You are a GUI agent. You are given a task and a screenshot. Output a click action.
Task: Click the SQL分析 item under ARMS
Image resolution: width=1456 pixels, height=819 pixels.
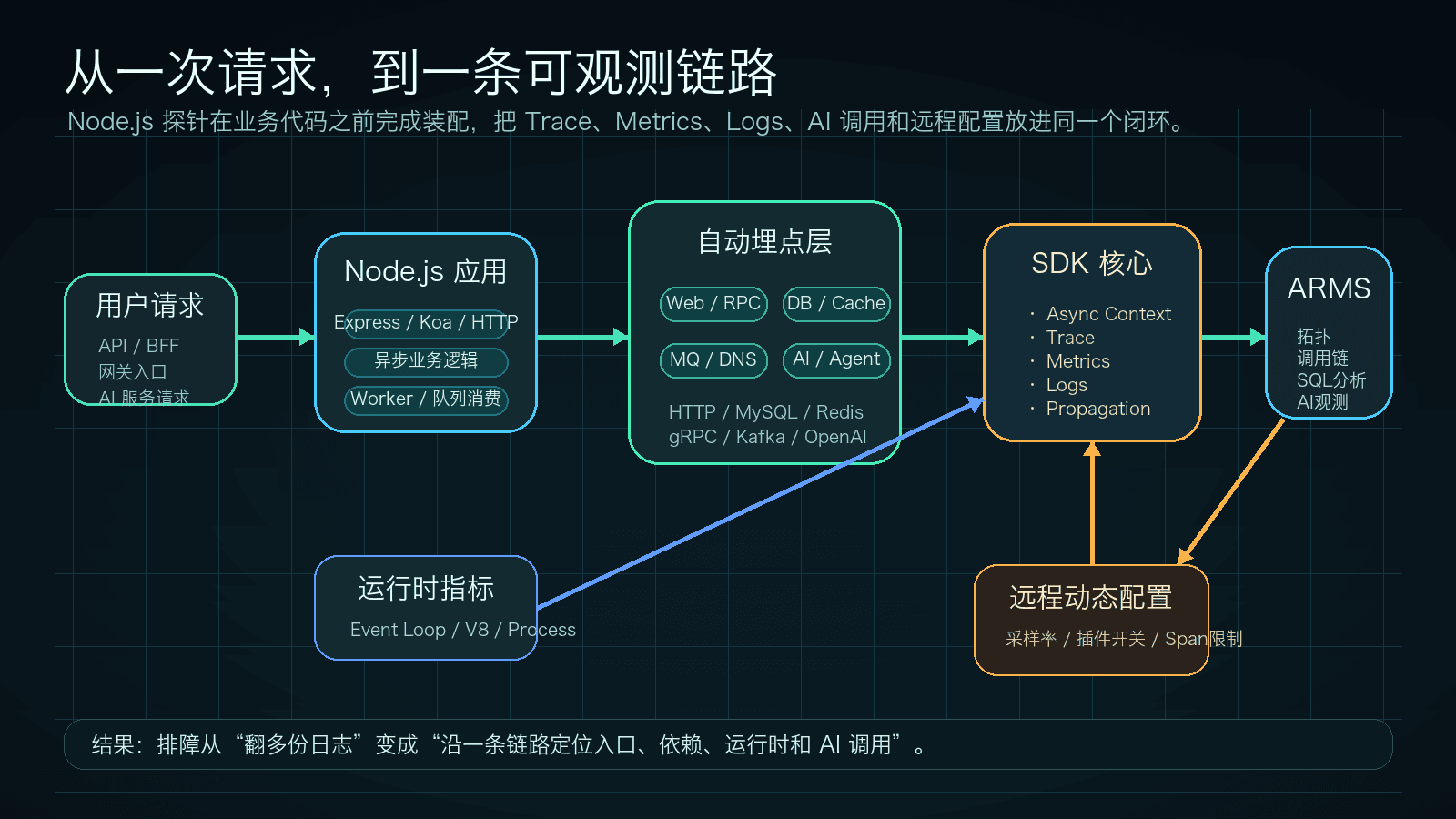click(1331, 380)
